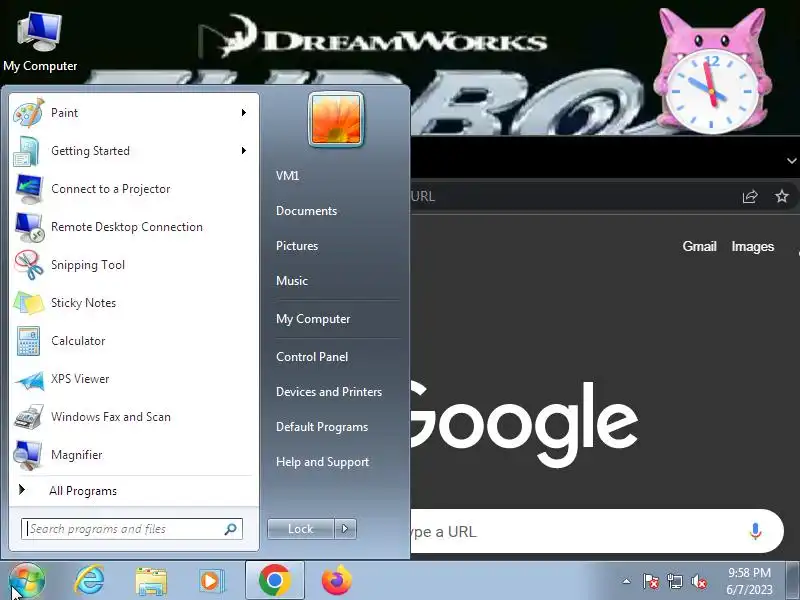The width and height of the screenshot is (800, 600).
Task: Click the share icon in Chrome address bar
Action: tap(750, 196)
